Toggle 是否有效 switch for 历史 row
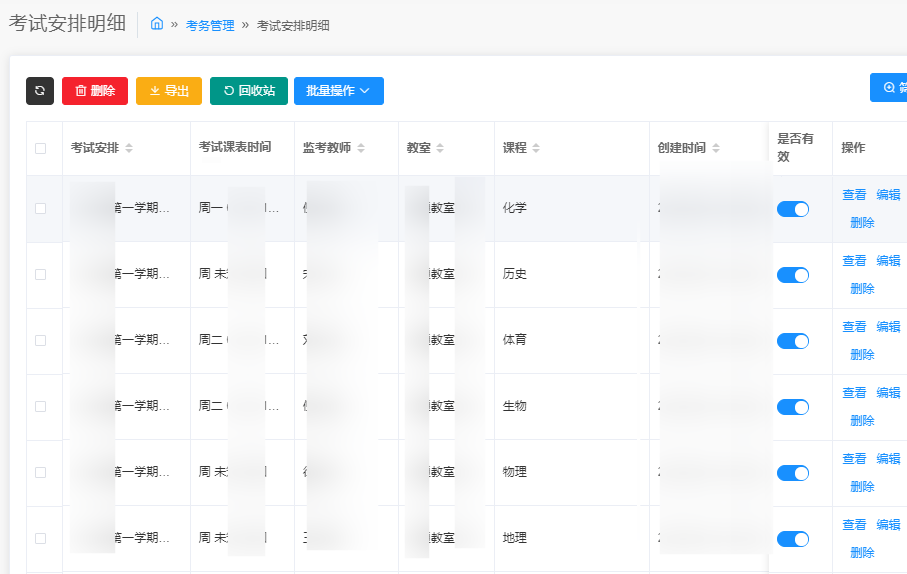Viewport: 907px width, 574px height. (x=793, y=275)
